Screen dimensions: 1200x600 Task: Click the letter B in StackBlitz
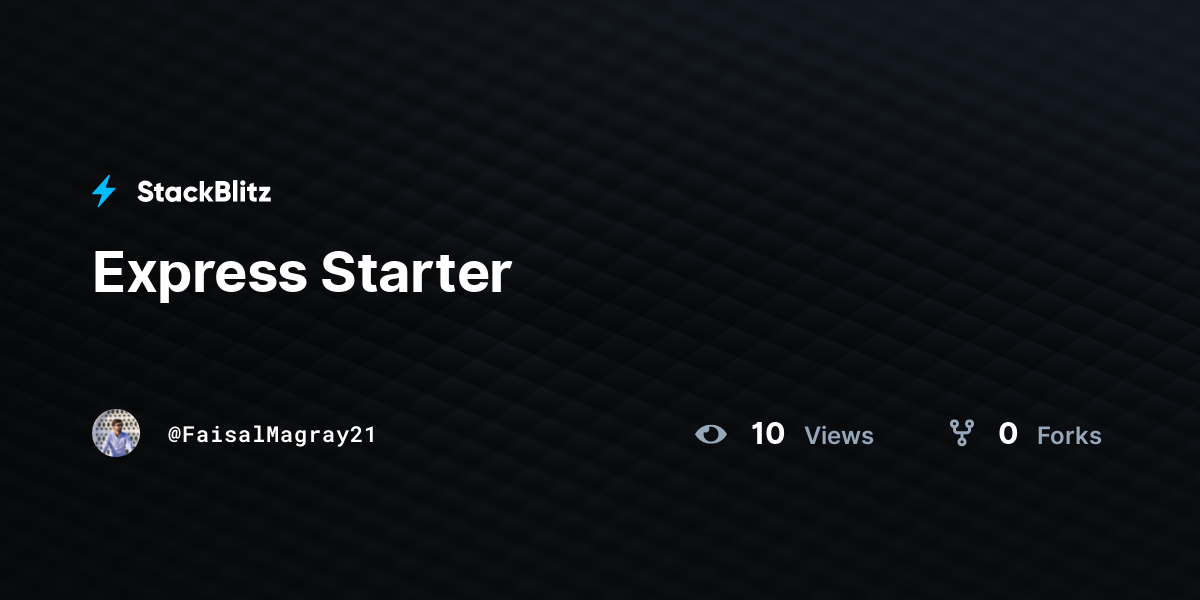(x=214, y=192)
